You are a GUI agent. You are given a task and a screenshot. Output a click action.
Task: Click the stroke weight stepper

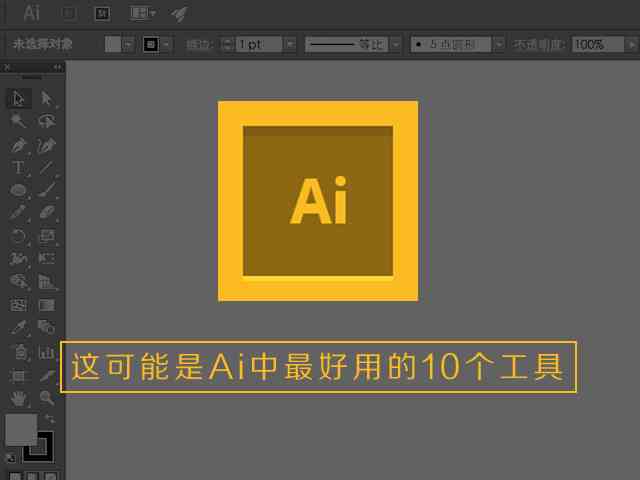pyautogui.click(x=227, y=44)
